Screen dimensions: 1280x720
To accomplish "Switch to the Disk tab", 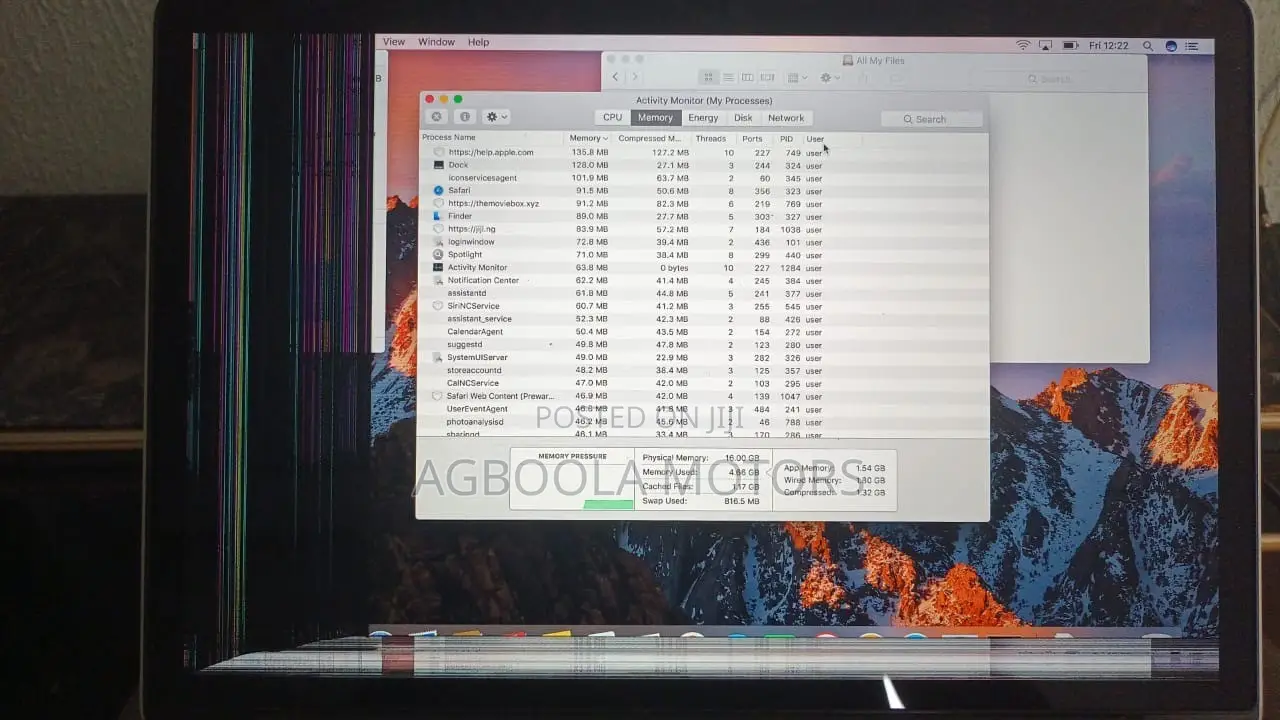I will pyautogui.click(x=743, y=118).
